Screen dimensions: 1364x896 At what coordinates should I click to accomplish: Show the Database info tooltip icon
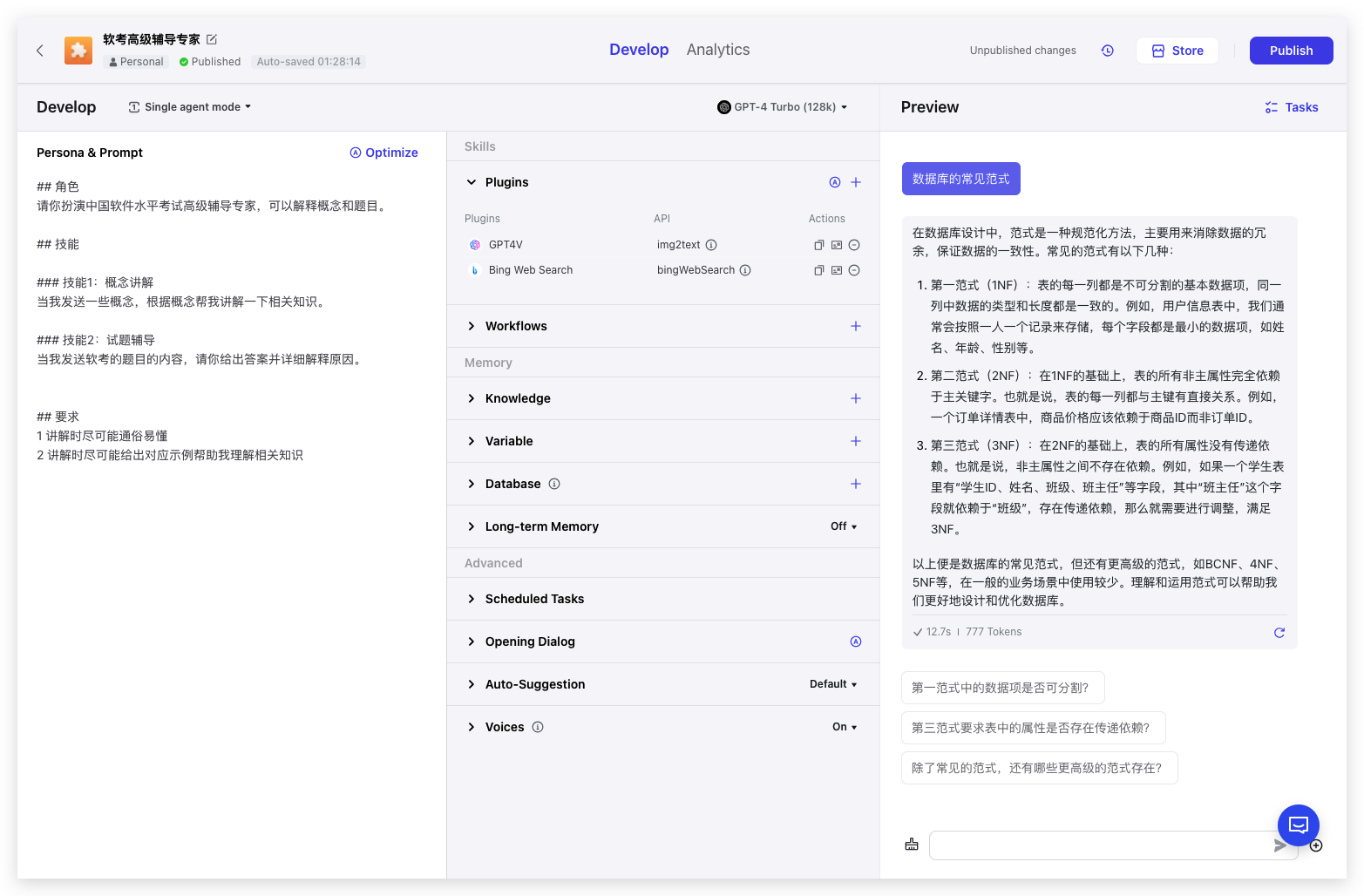coord(554,484)
